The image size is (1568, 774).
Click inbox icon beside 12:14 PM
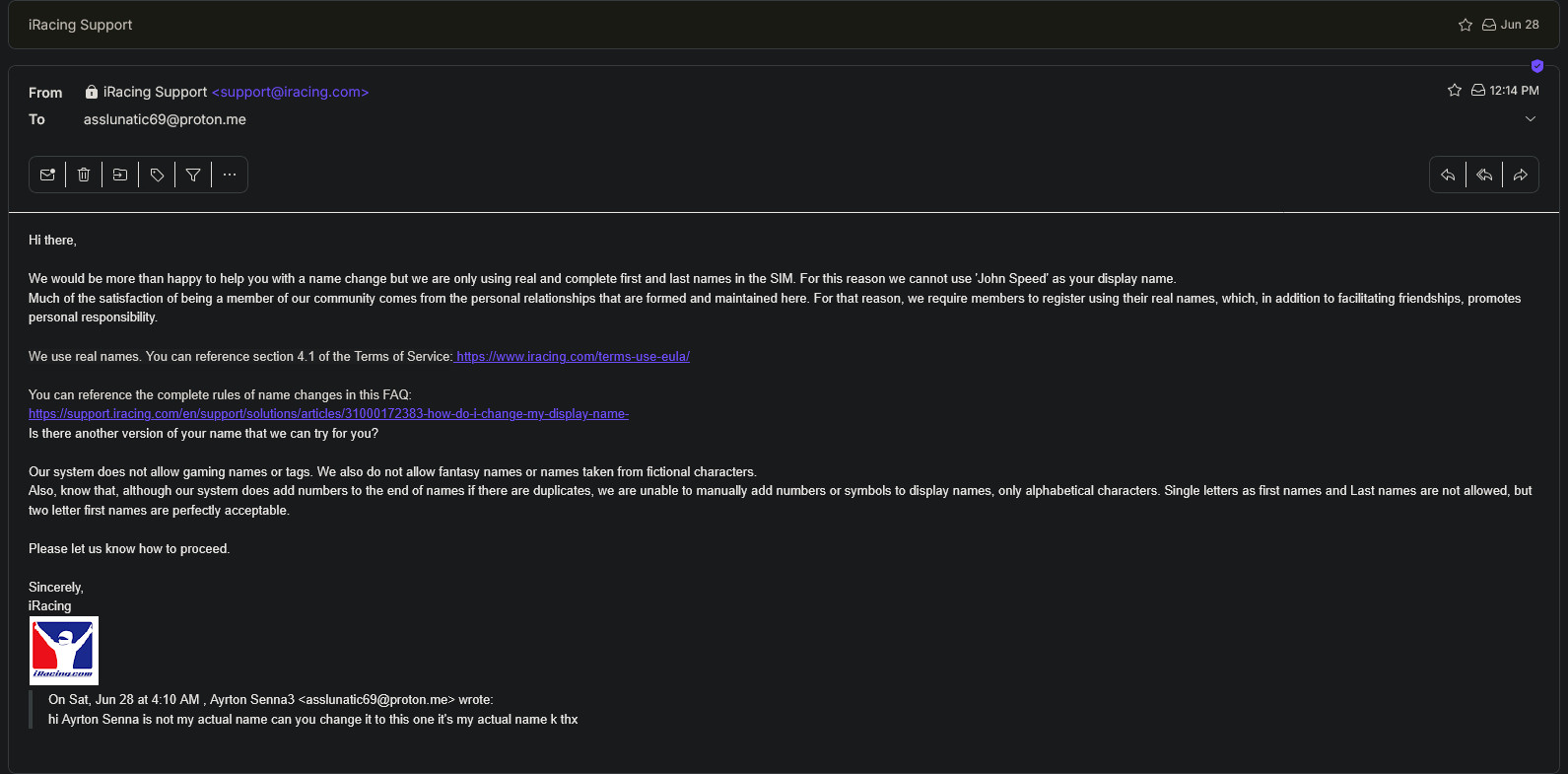(x=1478, y=90)
